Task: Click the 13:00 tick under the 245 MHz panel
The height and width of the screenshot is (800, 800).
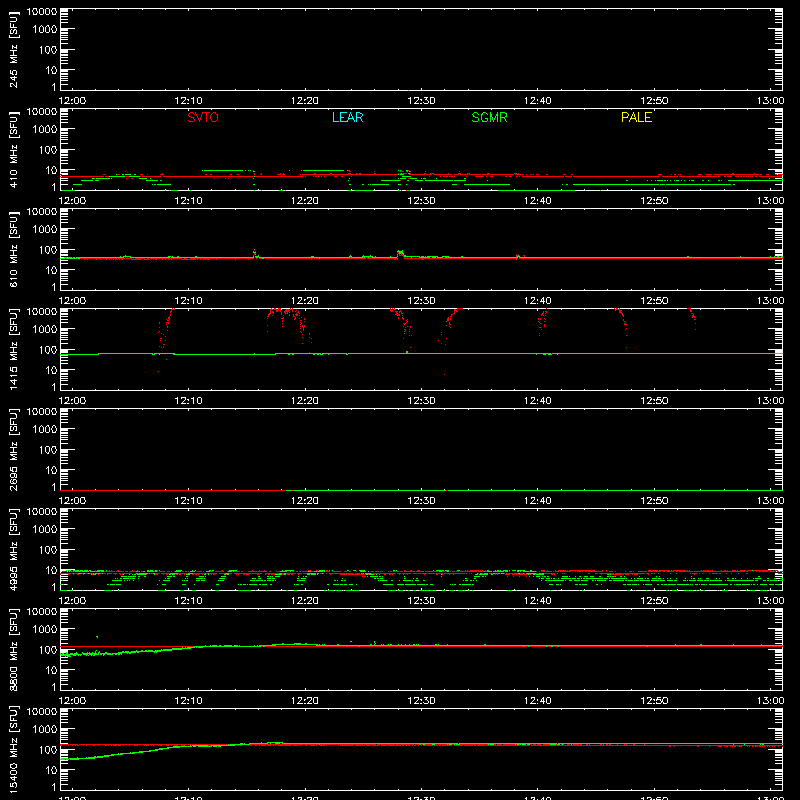Action: click(770, 101)
